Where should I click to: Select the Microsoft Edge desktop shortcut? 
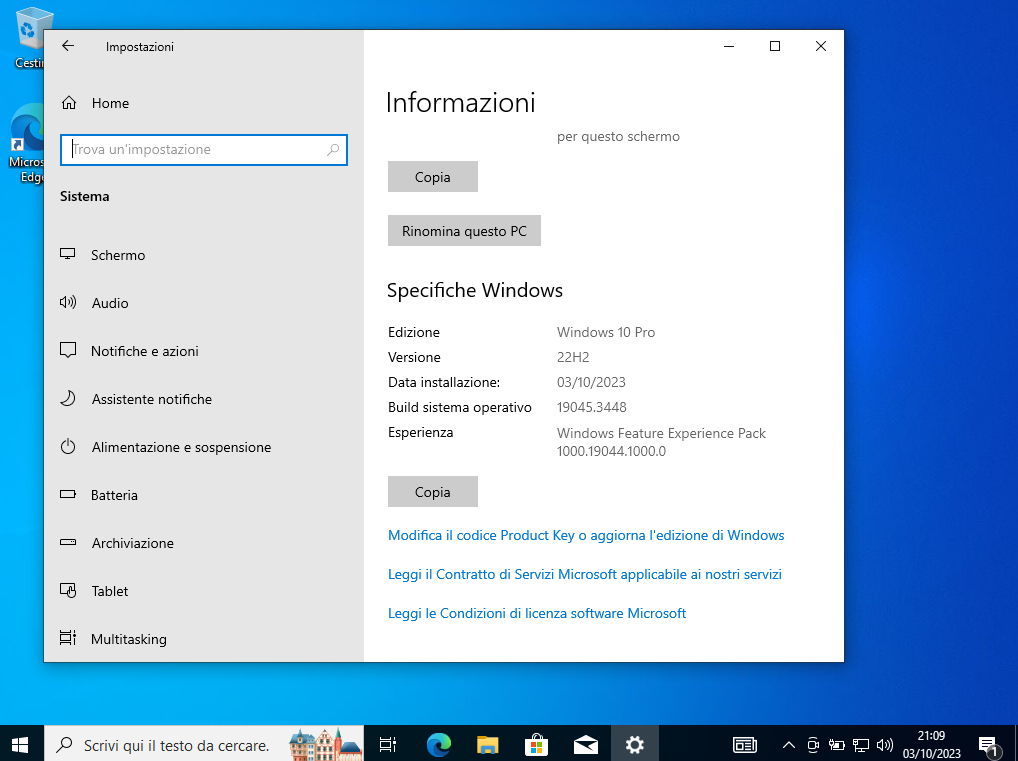(27, 144)
